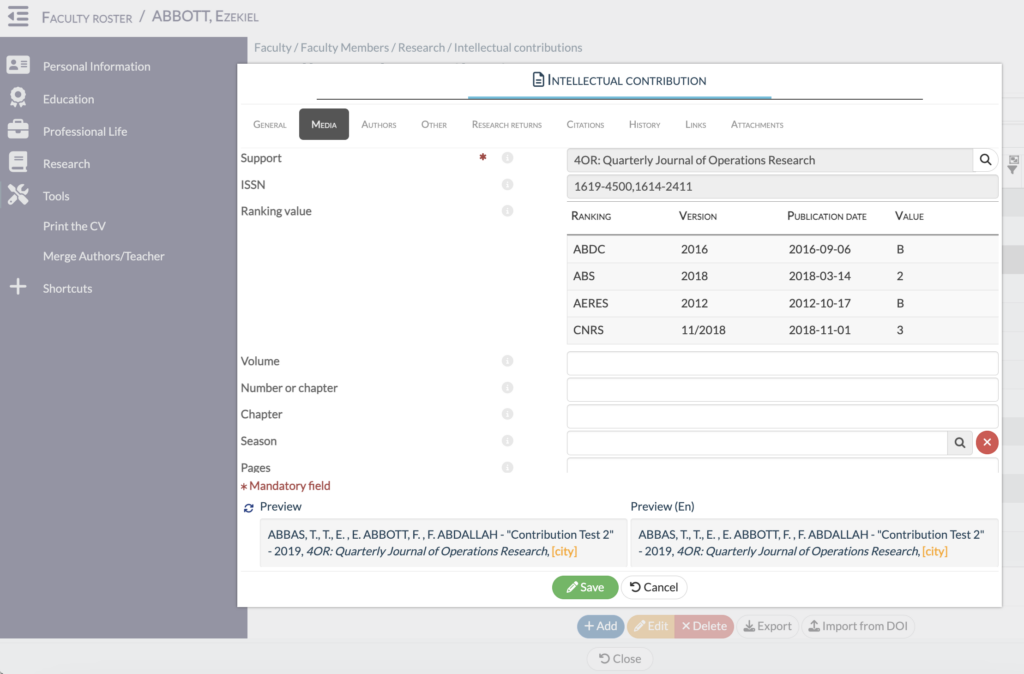Click info icon beside ISSN label
This screenshot has height=674, width=1024.
click(507, 185)
